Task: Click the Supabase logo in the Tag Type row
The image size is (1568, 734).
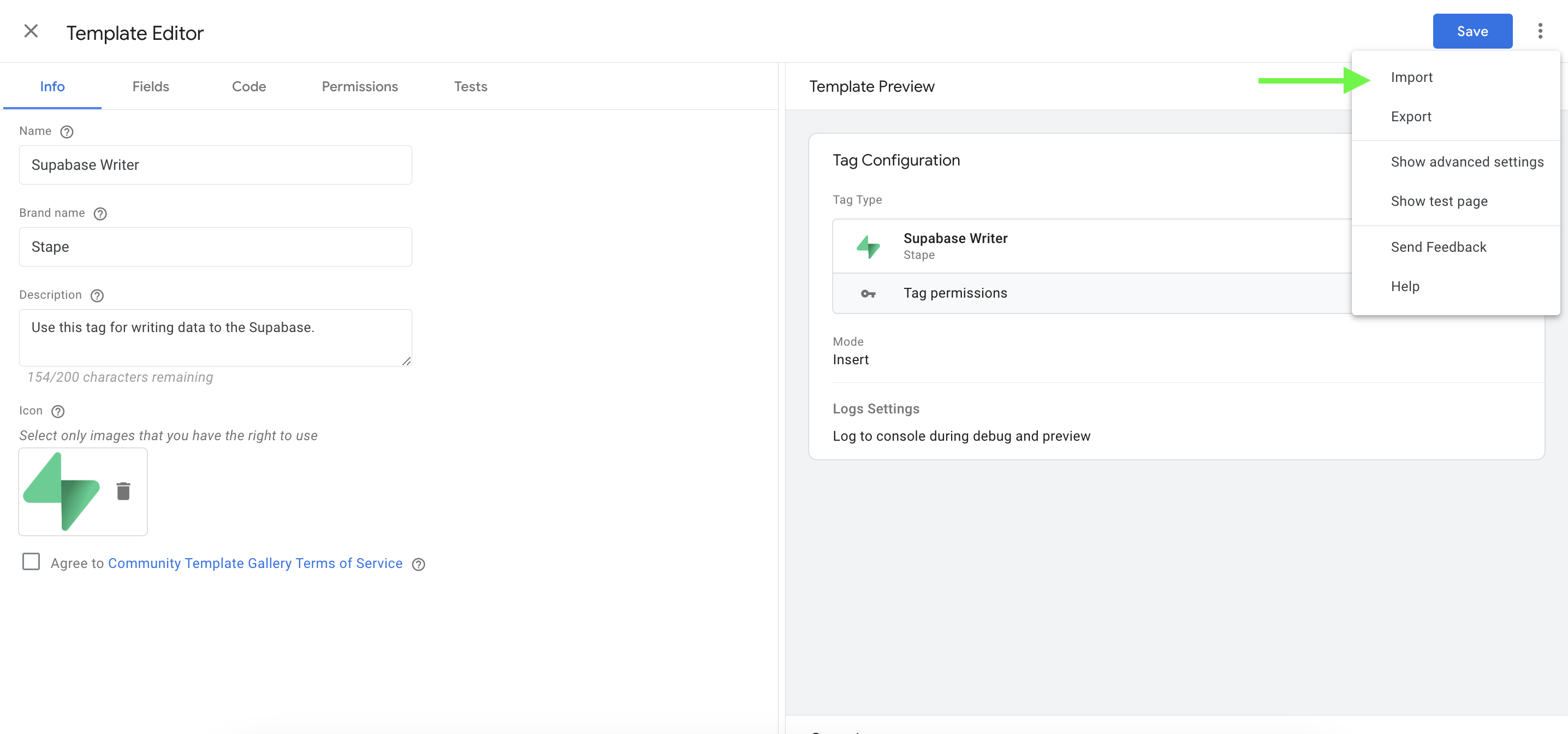Action: click(868, 247)
